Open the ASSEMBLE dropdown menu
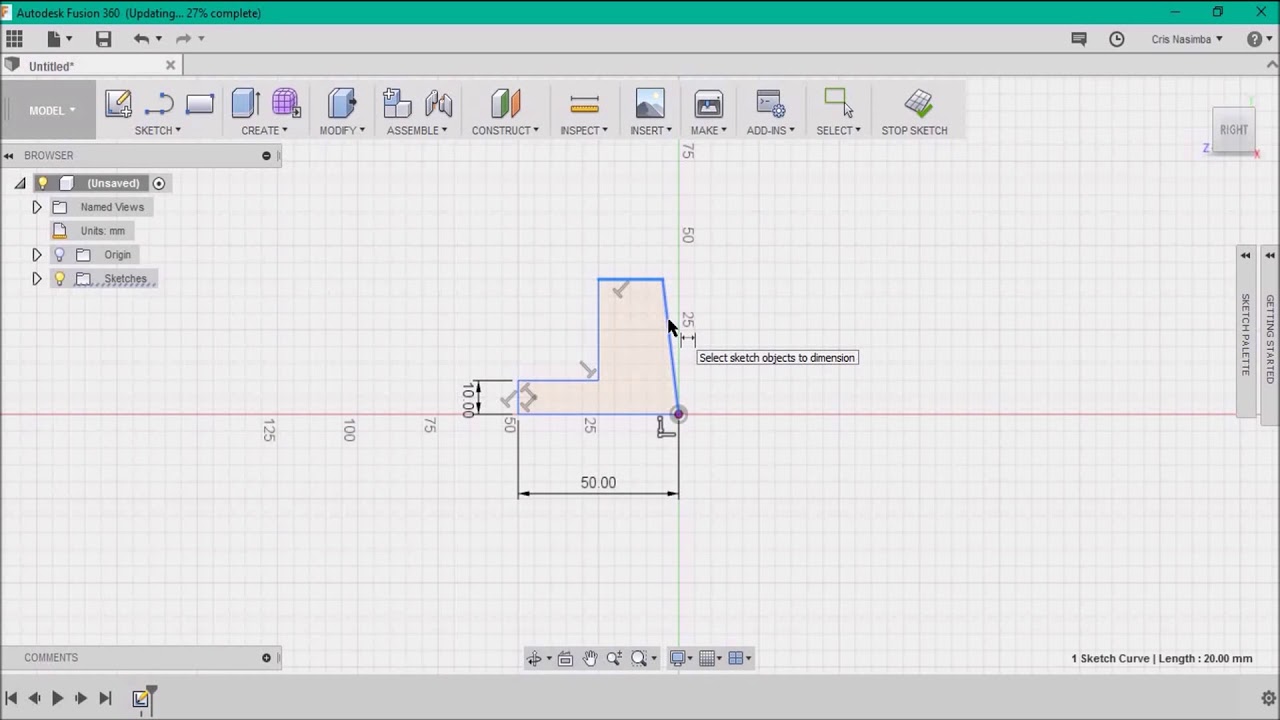This screenshot has width=1280, height=720. (x=417, y=130)
